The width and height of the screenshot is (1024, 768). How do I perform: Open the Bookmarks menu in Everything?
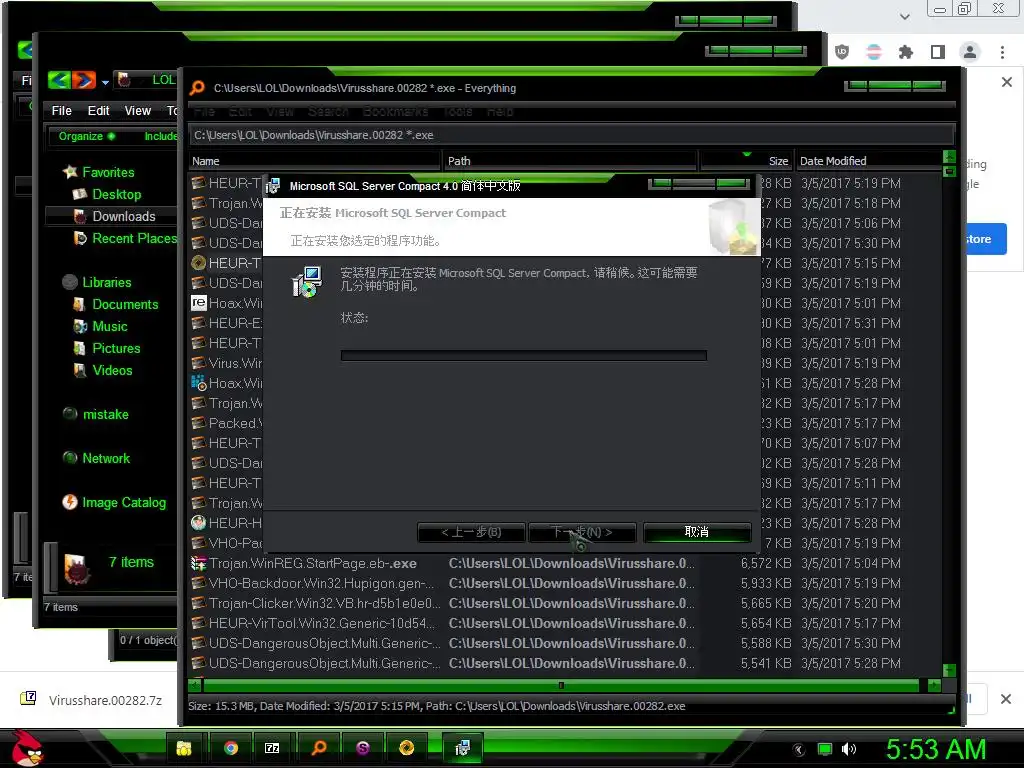click(395, 111)
